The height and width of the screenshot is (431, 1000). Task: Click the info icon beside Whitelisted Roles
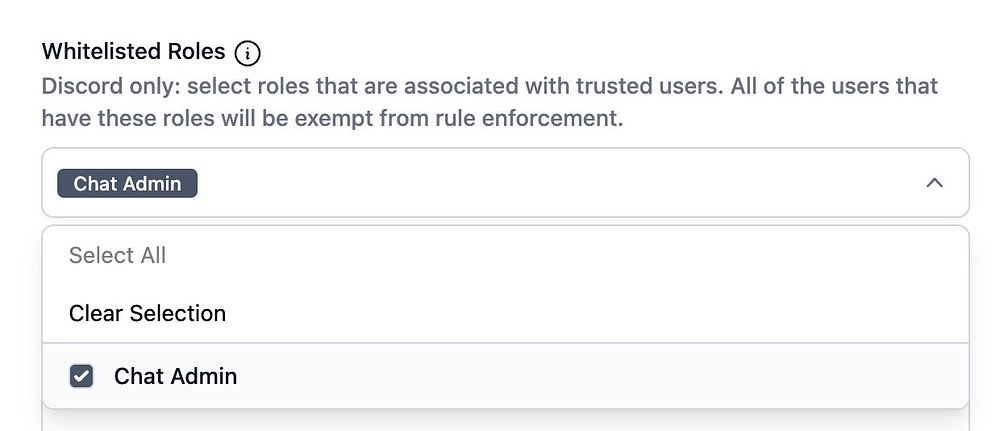(247, 52)
